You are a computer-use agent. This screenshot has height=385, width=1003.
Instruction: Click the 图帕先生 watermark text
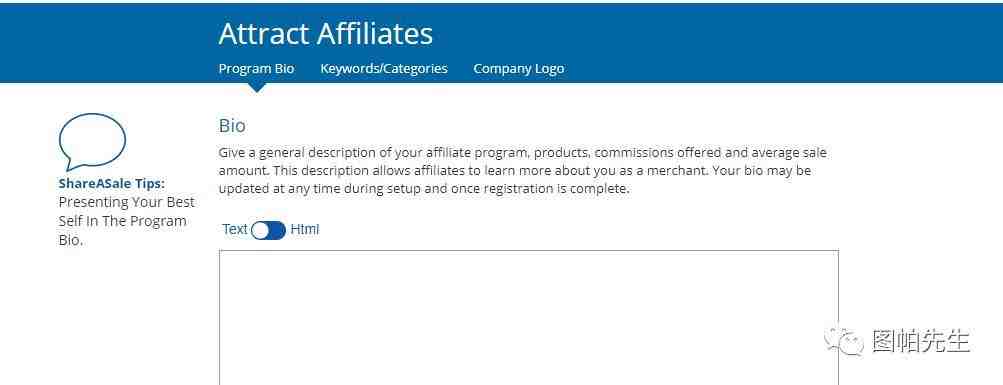(x=921, y=342)
